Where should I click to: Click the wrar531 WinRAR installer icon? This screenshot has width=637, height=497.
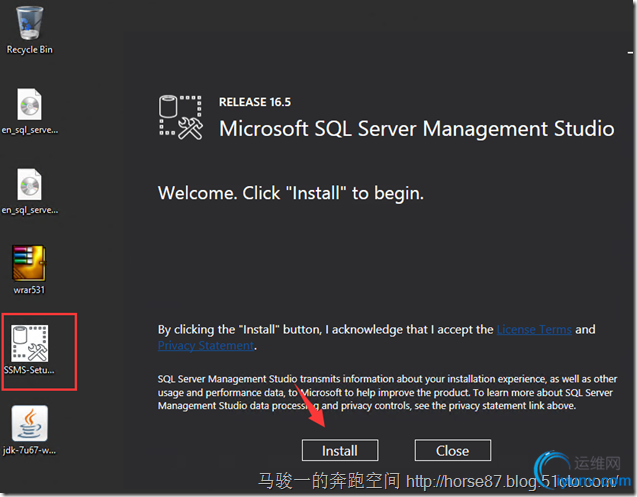click(29, 264)
